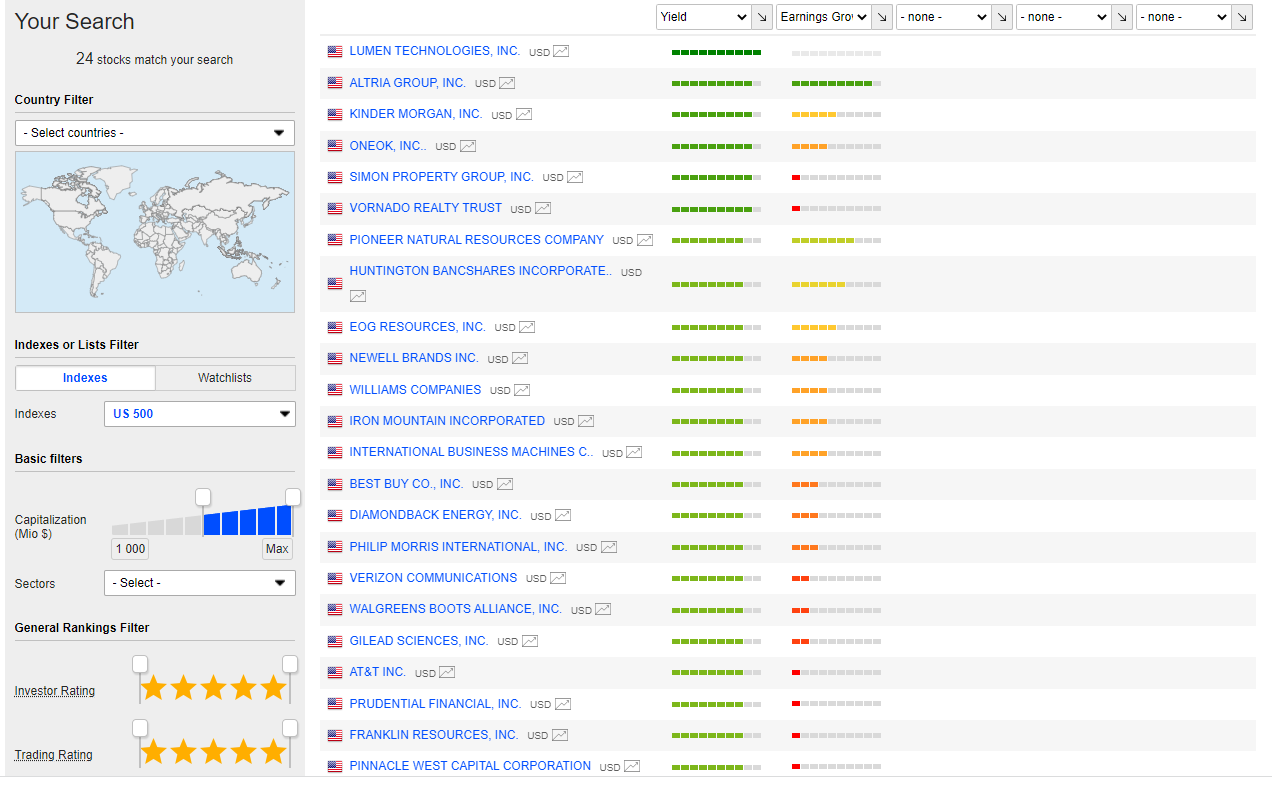The width and height of the screenshot is (1272, 787).
Task: Follow the VERIZON COMMUNICATIONS link
Action: point(433,578)
